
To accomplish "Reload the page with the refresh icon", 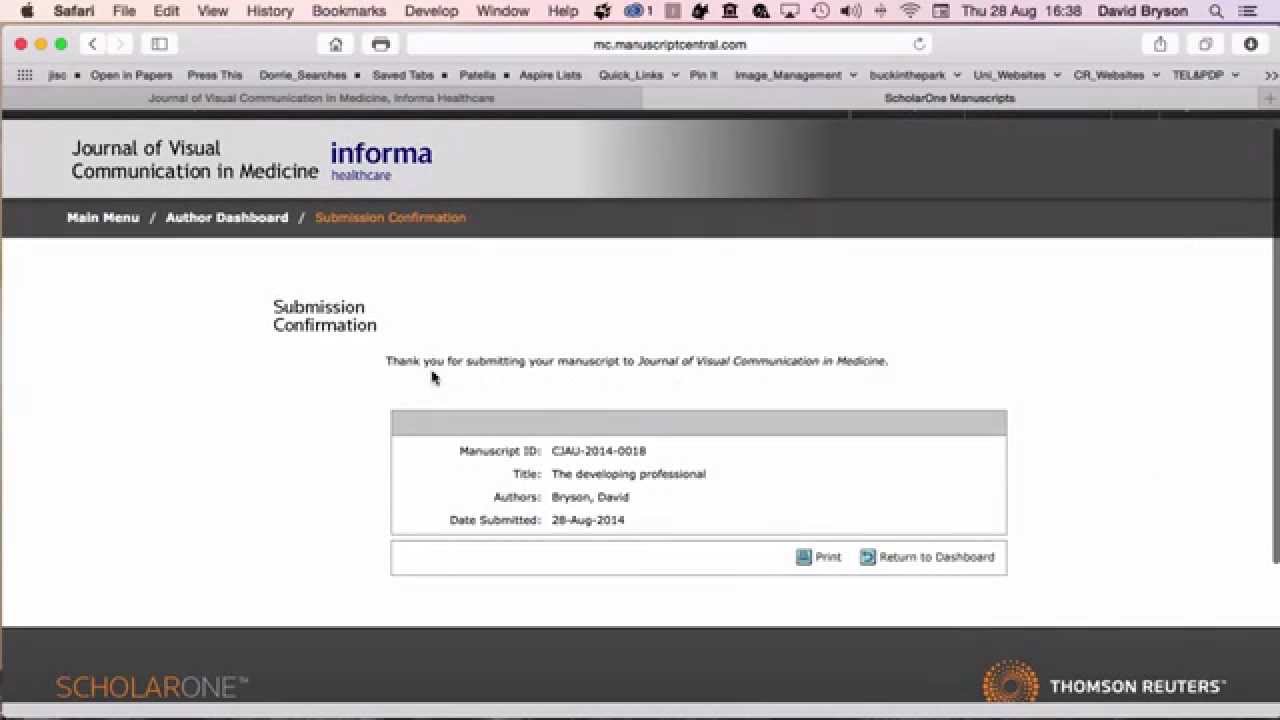I will click(919, 44).
